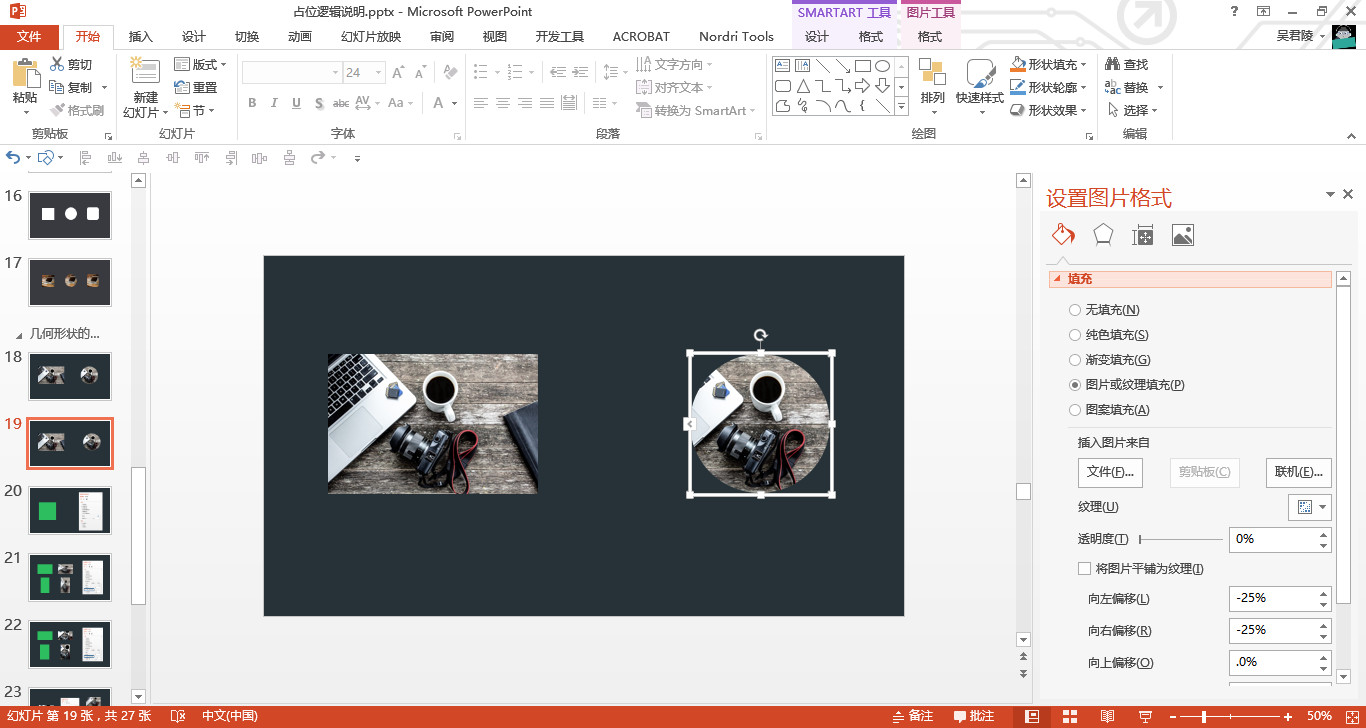Choose the Gradient fill (渐变填充) option
The image size is (1366, 728).
click(x=1075, y=360)
